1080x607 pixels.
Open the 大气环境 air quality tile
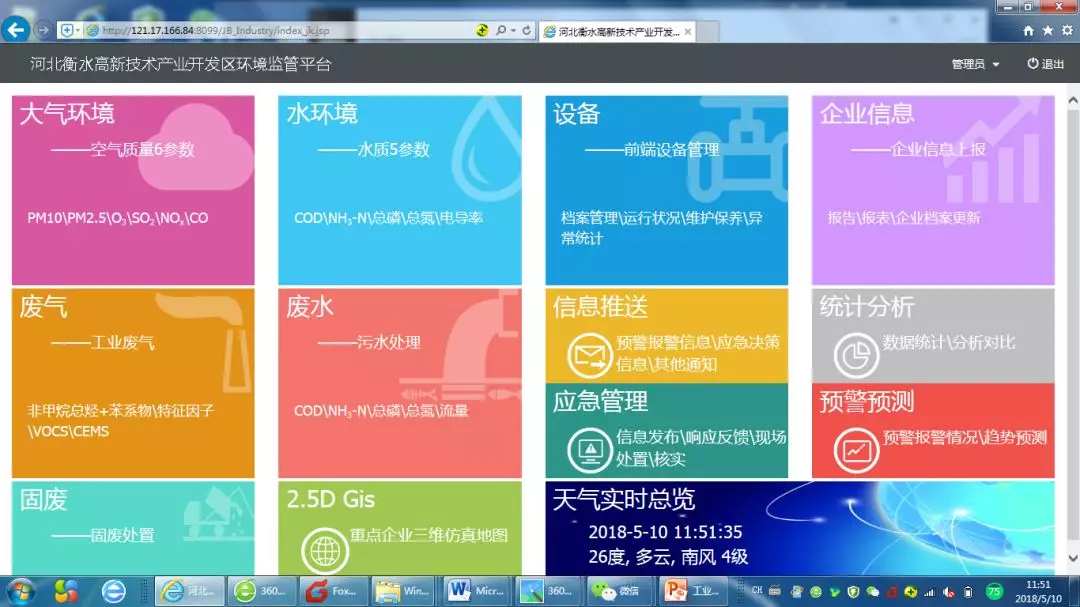[x=133, y=190]
